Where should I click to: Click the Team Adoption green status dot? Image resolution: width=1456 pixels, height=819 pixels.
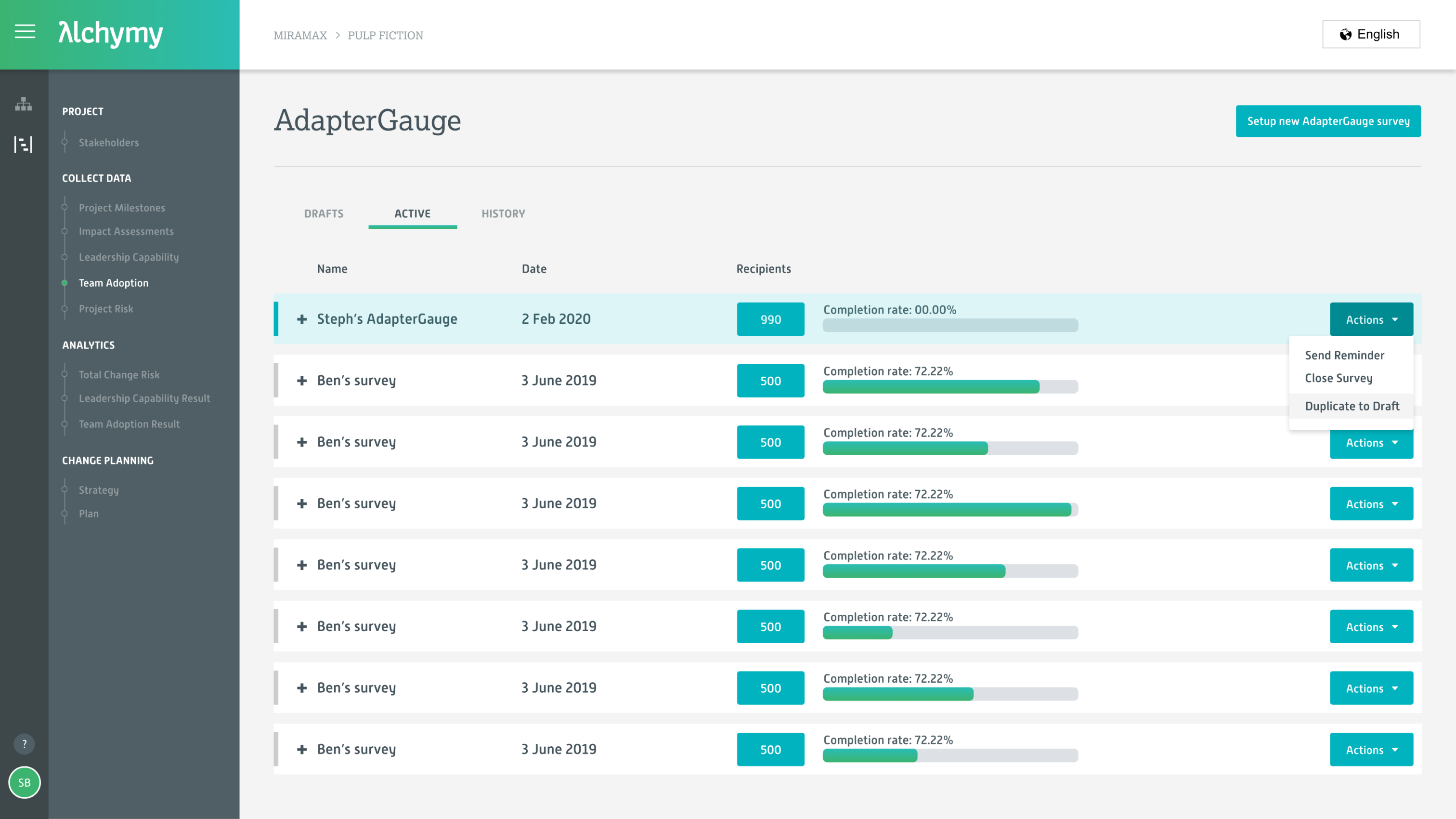click(64, 283)
